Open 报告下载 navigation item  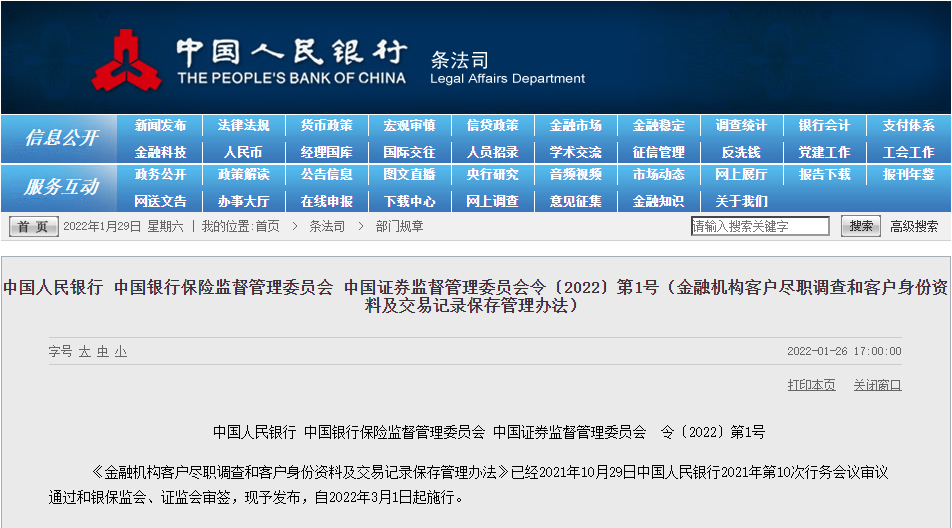point(824,175)
